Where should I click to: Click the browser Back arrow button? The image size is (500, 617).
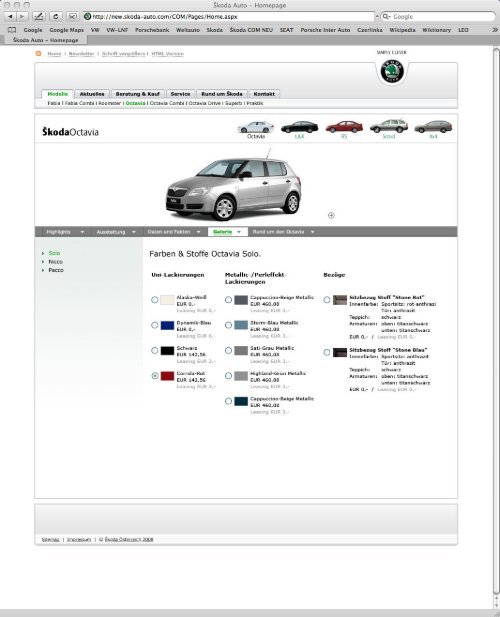tap(10, 17)
